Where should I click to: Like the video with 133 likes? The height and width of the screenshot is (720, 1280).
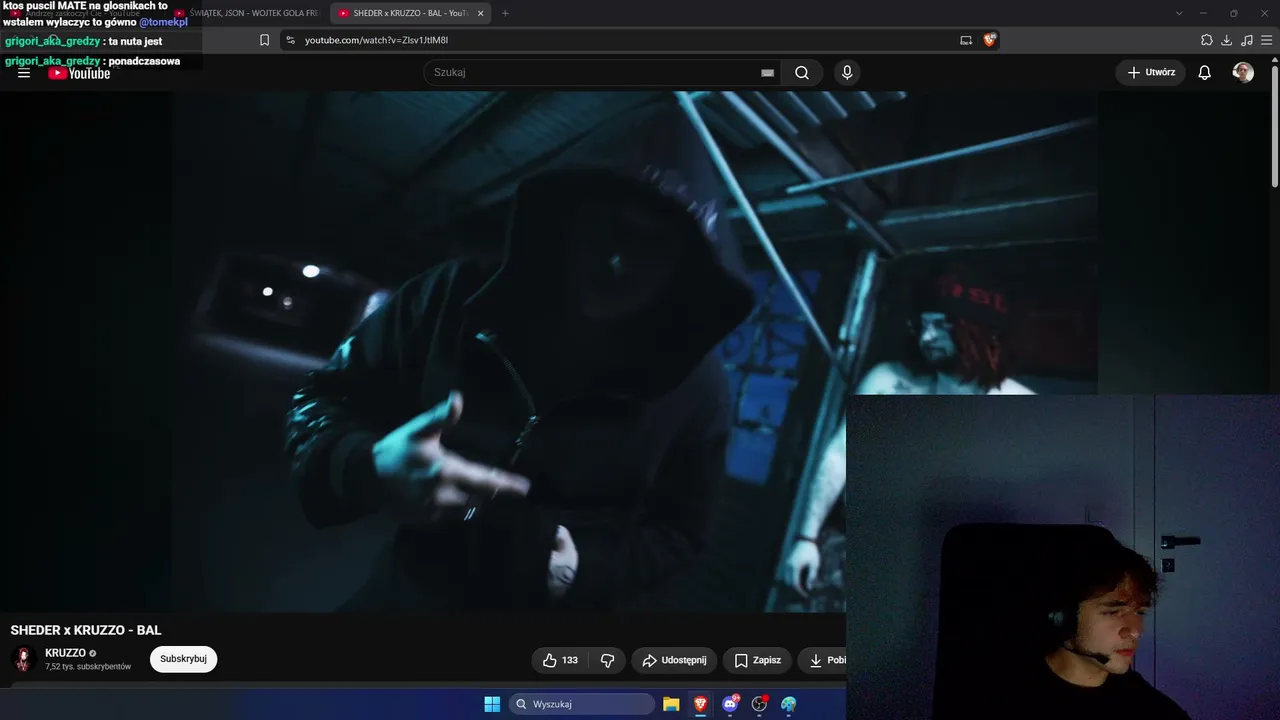(x=561, y=660)
